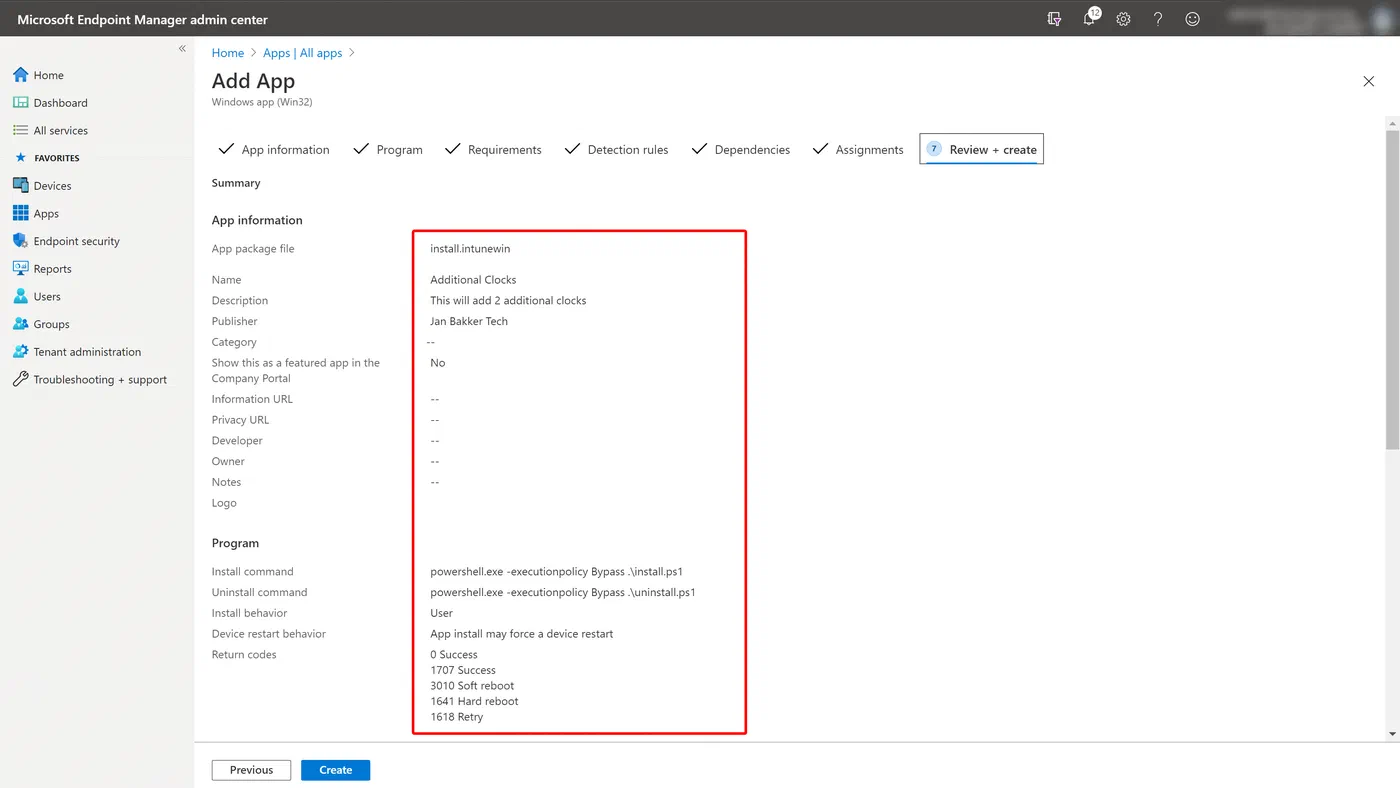Click the install.ps1 install command text
The image size is (1400, 788).
coord(556,571)
